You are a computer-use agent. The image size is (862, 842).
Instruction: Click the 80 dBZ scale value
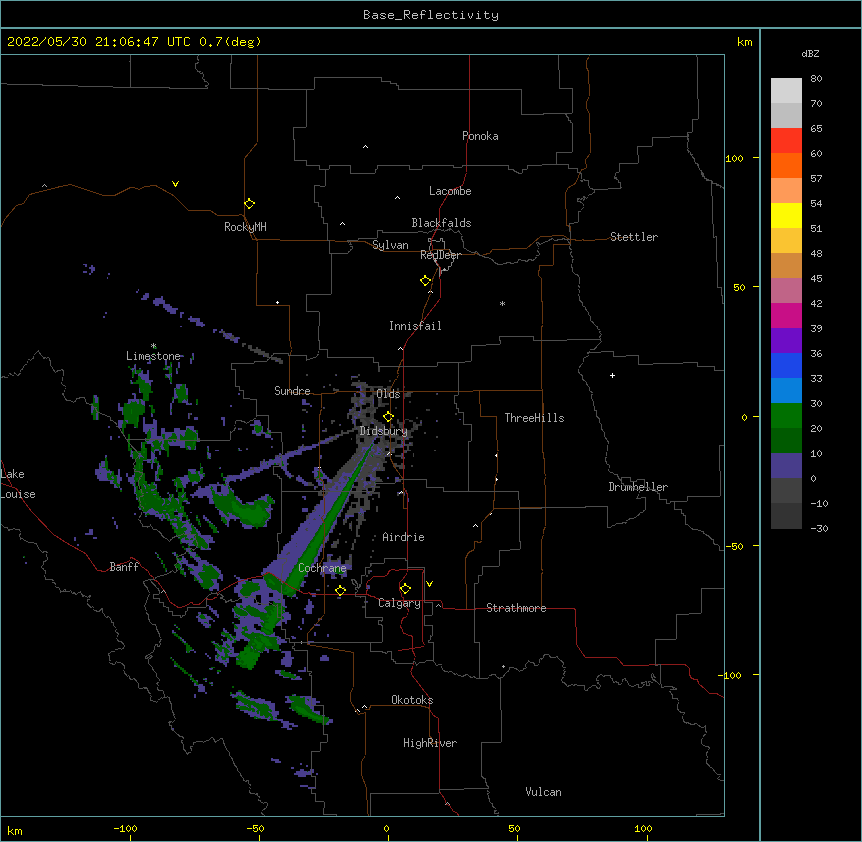coord(816,79)
